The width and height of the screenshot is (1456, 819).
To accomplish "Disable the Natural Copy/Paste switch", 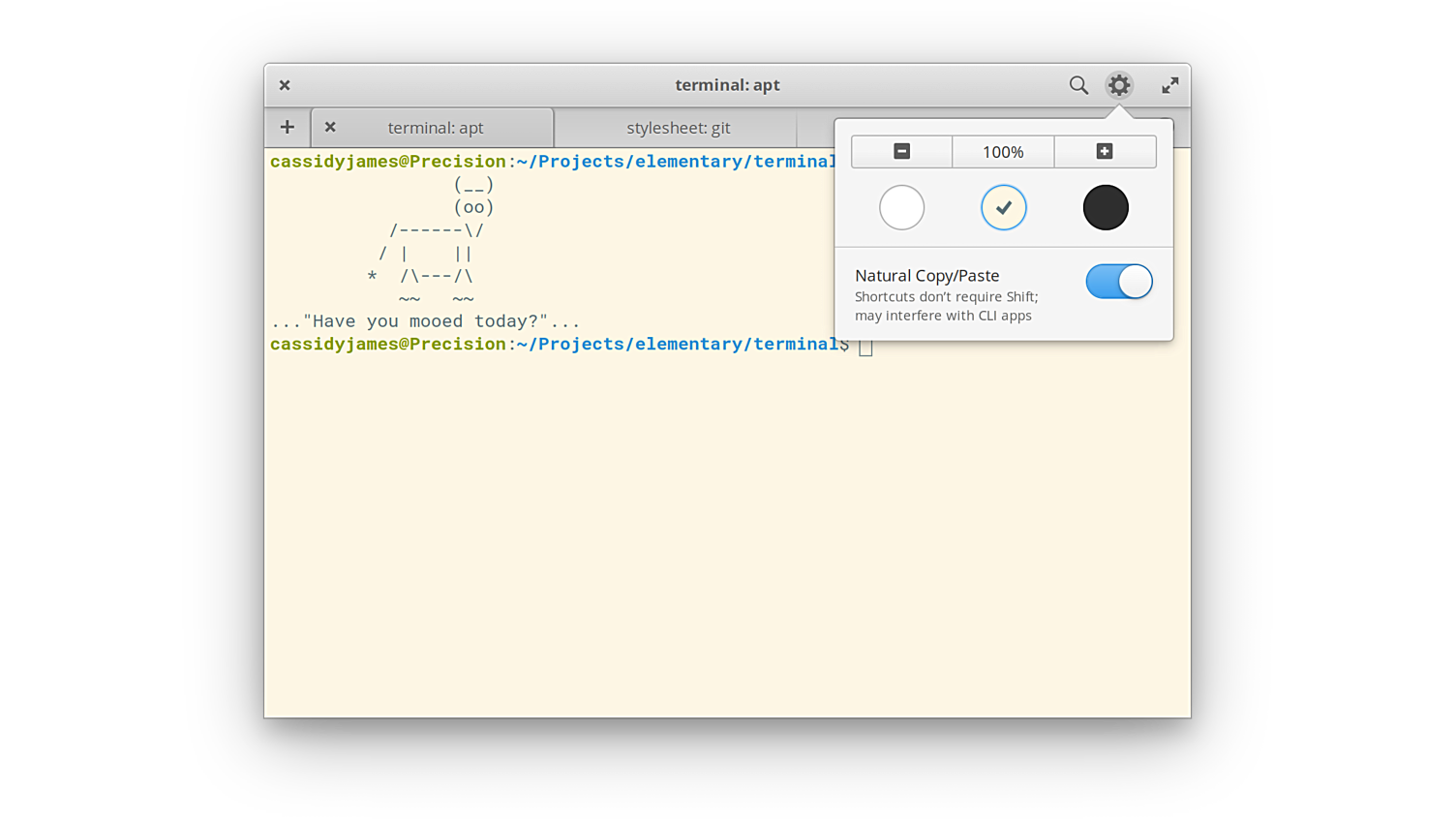I will (1119, 282).
